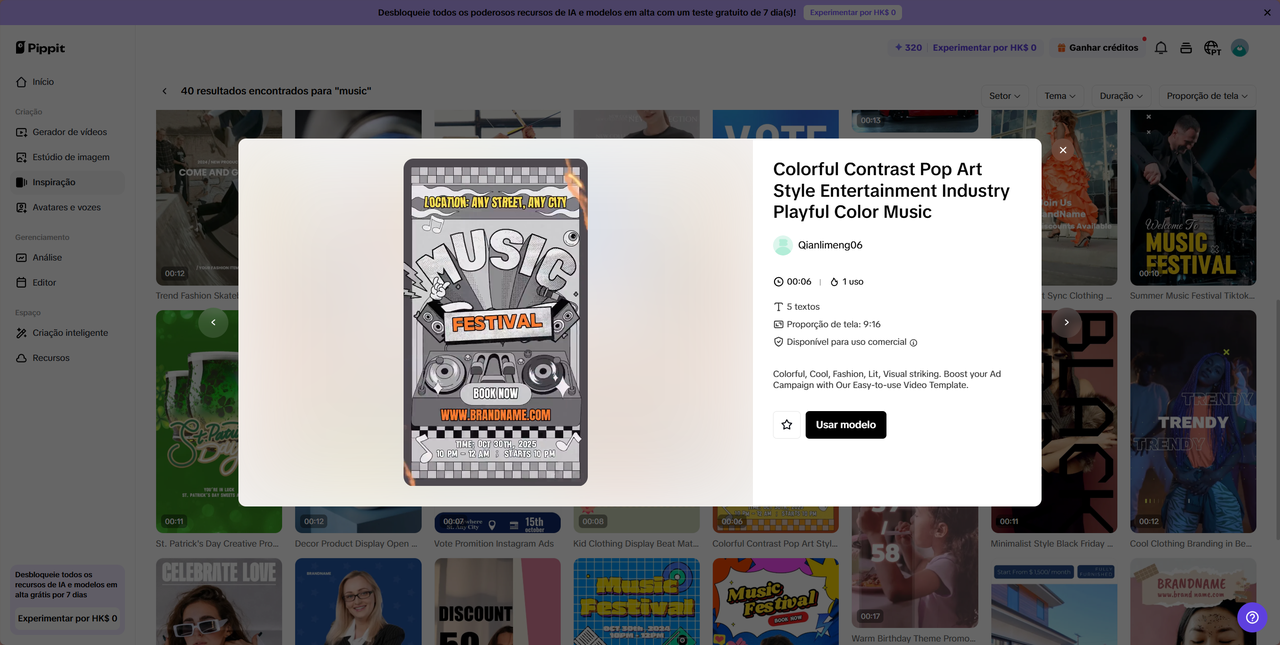Click the language globe icon
The width and height of the screenshot is (1280, 645).
click(x=1212, y=48)
